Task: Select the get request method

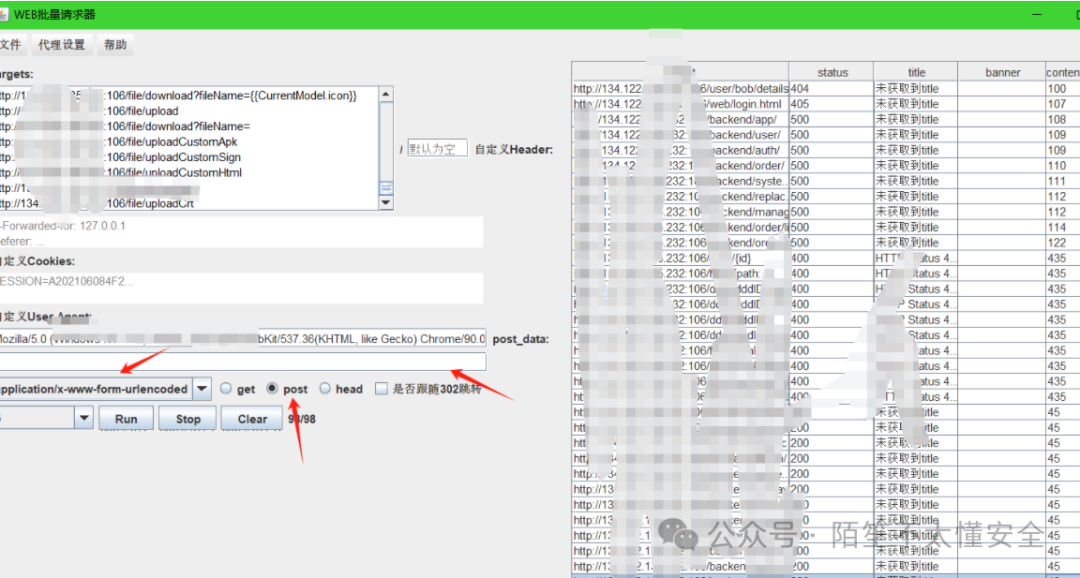Action: [x=225, y=389]
